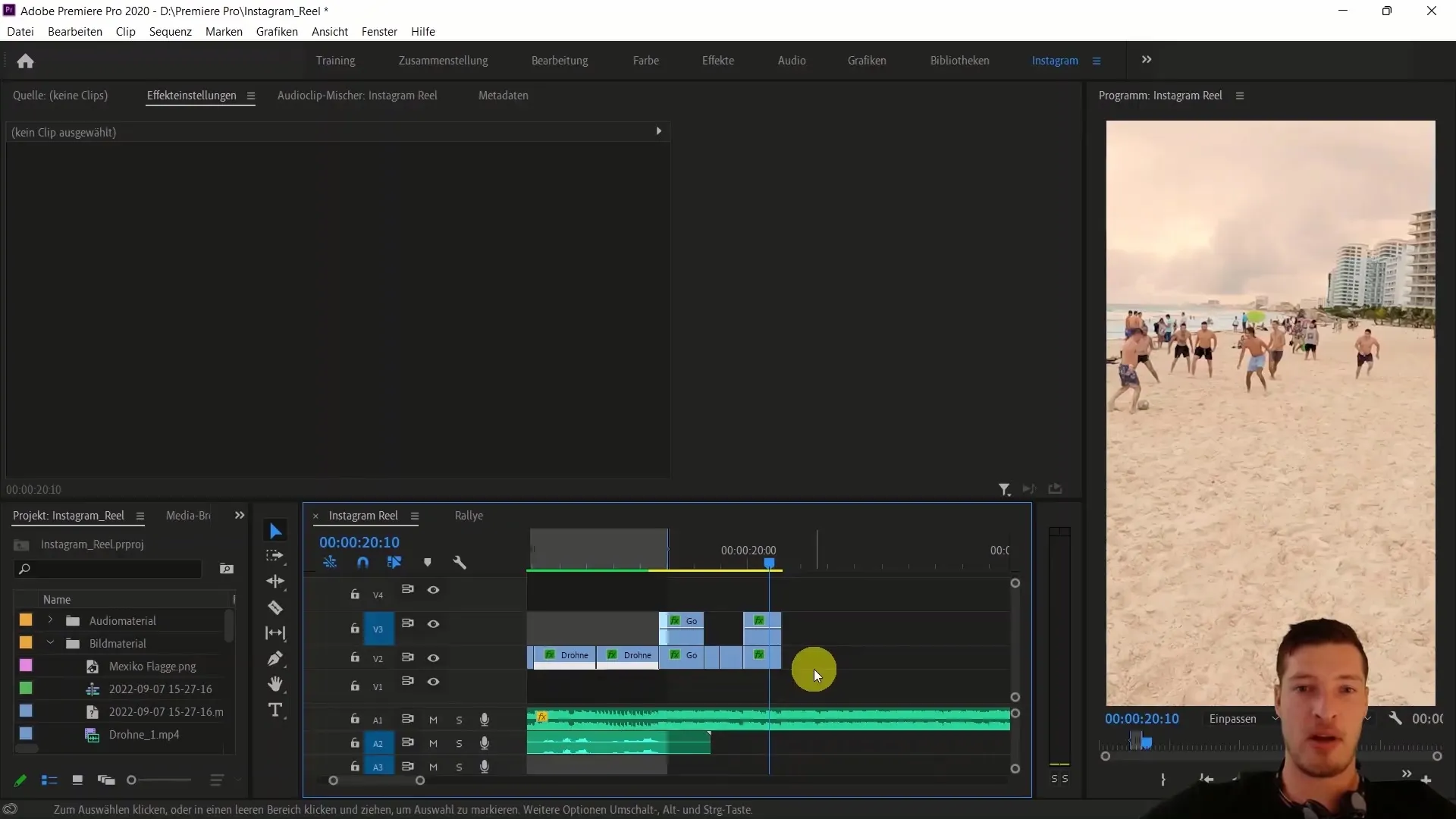Select Drohne_1.mp4 in project panel
1456x819 pixels.
click(x=144, y=735)
